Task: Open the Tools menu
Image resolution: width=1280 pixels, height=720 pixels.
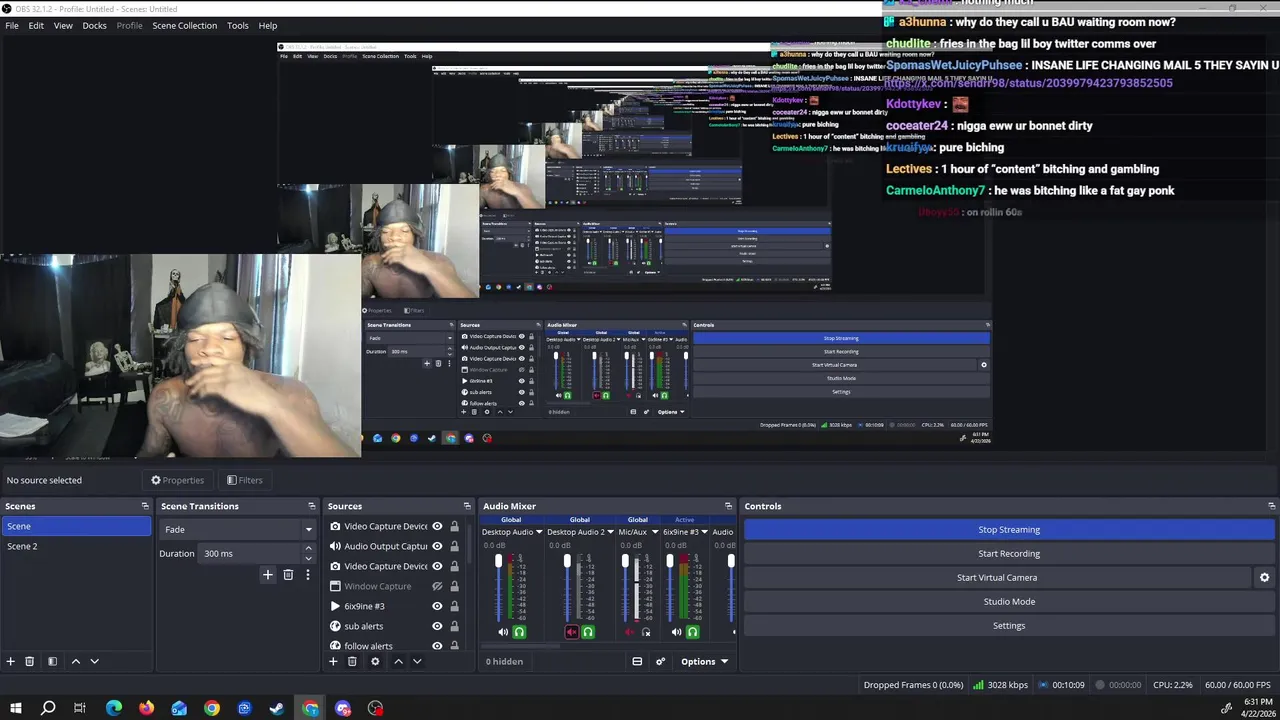Action: [x=237, y=25]
